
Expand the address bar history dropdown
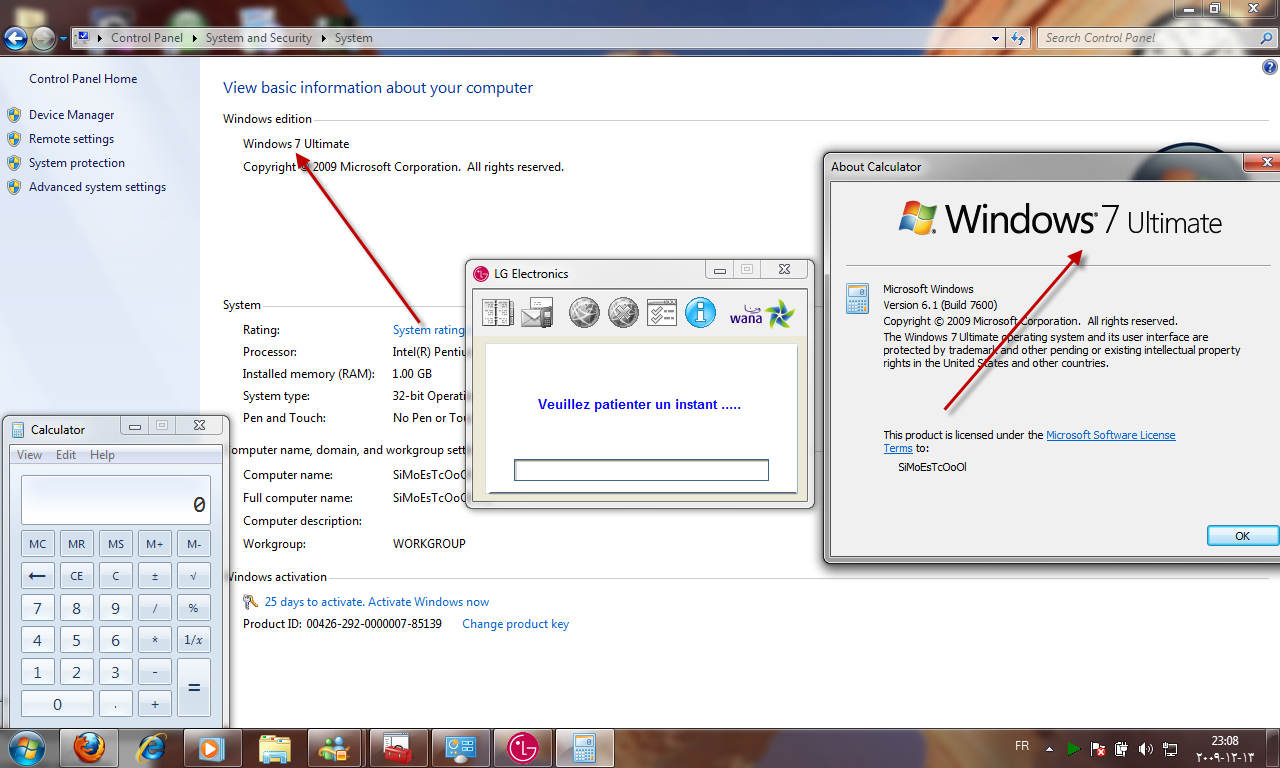[995, 38]
